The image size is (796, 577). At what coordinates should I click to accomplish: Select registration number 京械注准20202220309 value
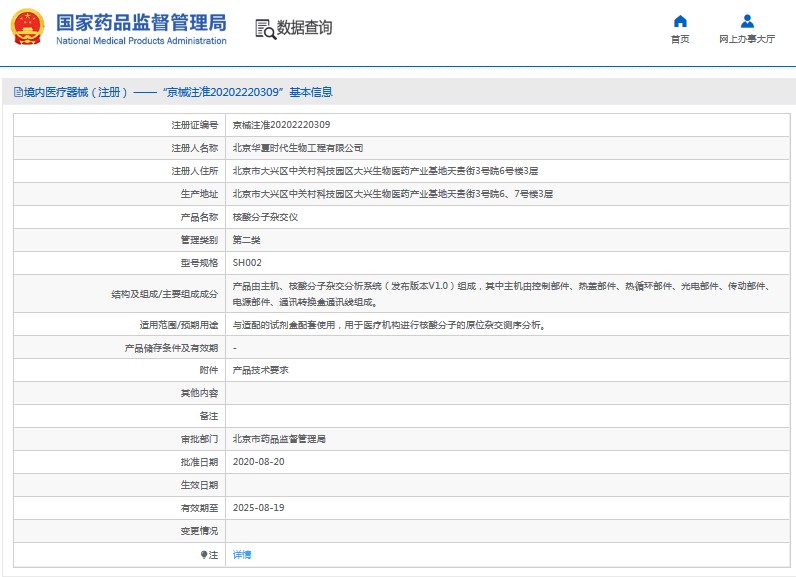[x=281, y=125]
